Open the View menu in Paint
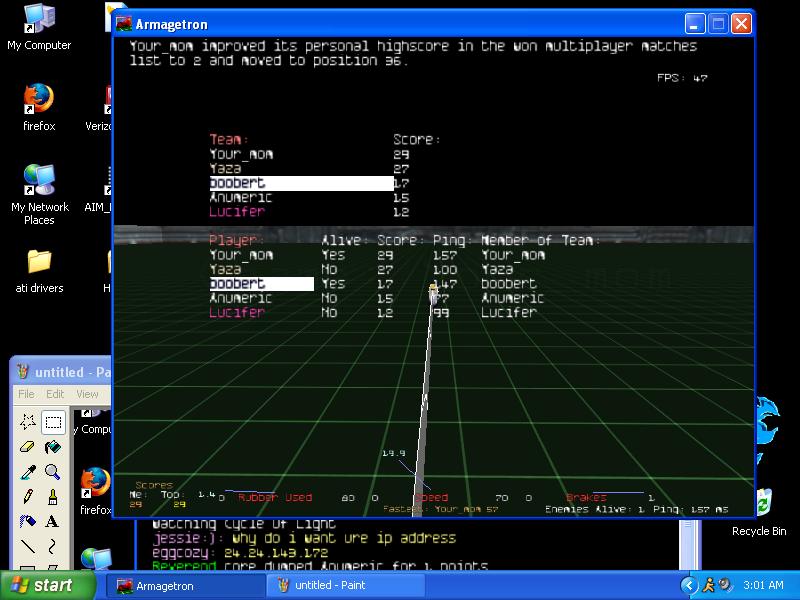Image resolution: width=800 pixels, height=600 pixels. point(88,394)
